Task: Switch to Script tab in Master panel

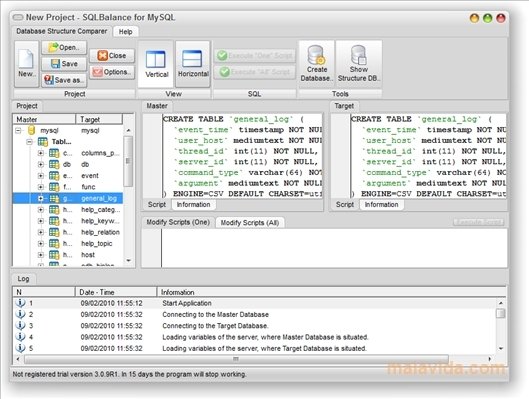Action: (157, 205)
